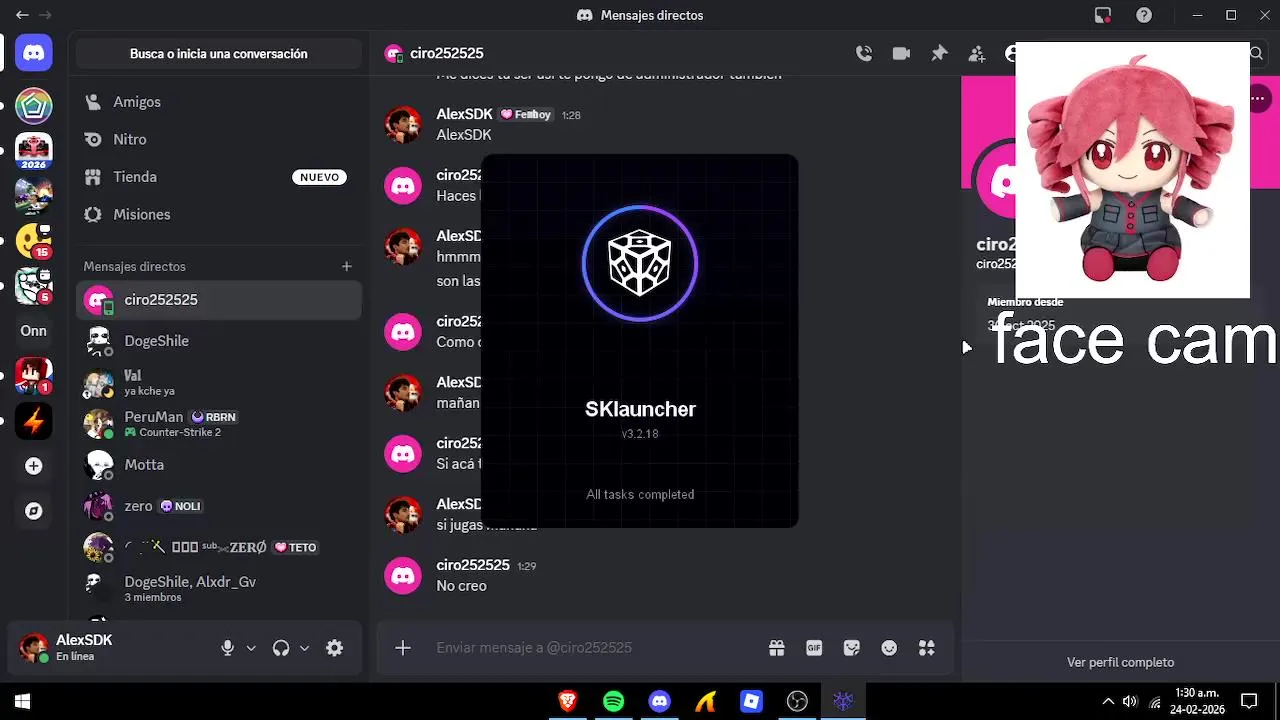The image size is (1280, 720).
Task: Open Spotify from taskbar
Action: 613,702
